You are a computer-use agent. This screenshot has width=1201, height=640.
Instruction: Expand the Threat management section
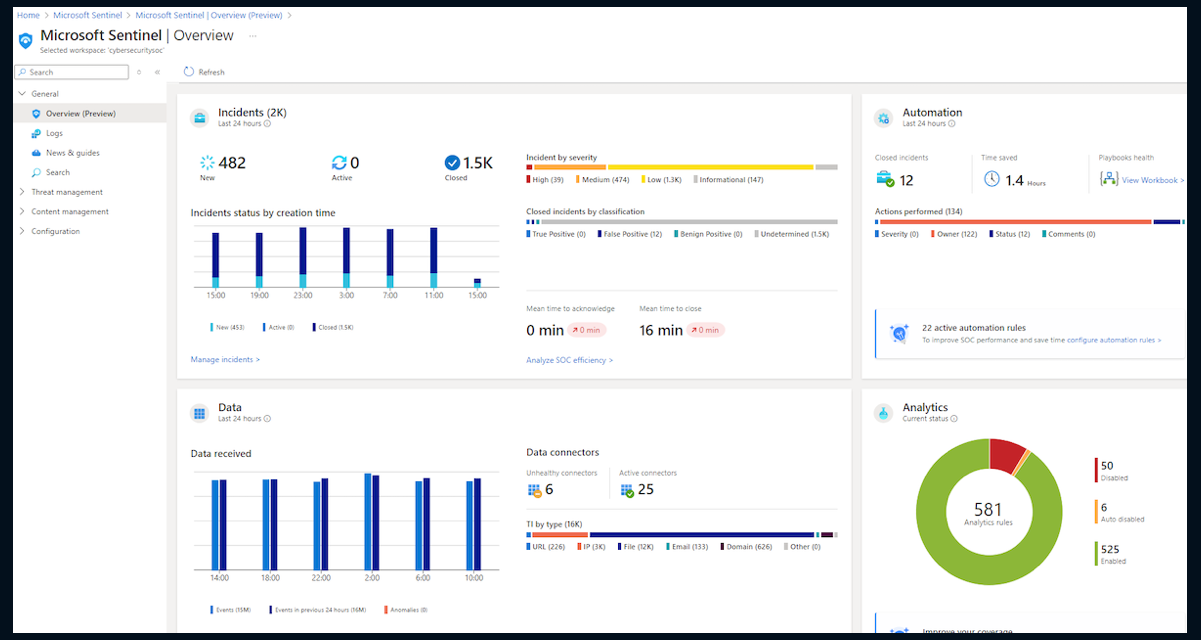[22, 192]
